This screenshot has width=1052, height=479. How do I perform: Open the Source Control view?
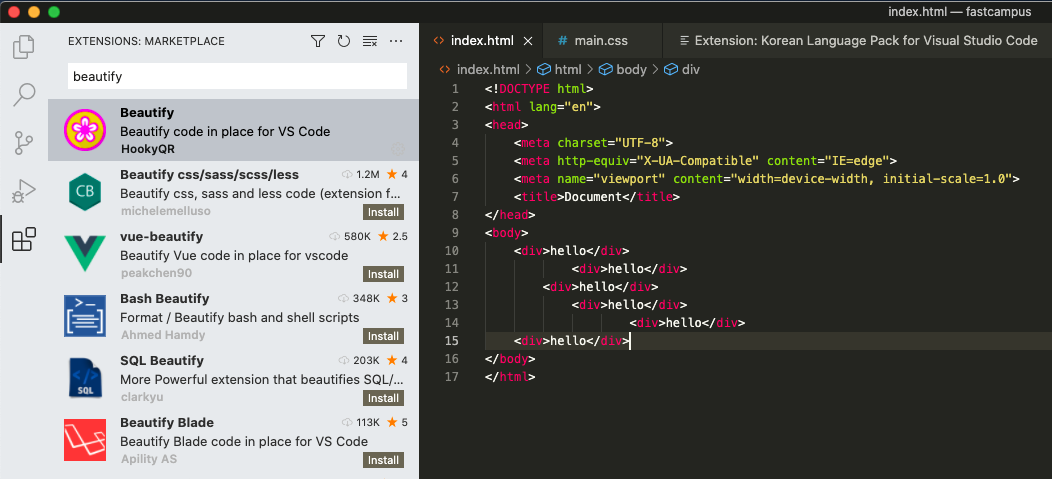tap(24, 143)
